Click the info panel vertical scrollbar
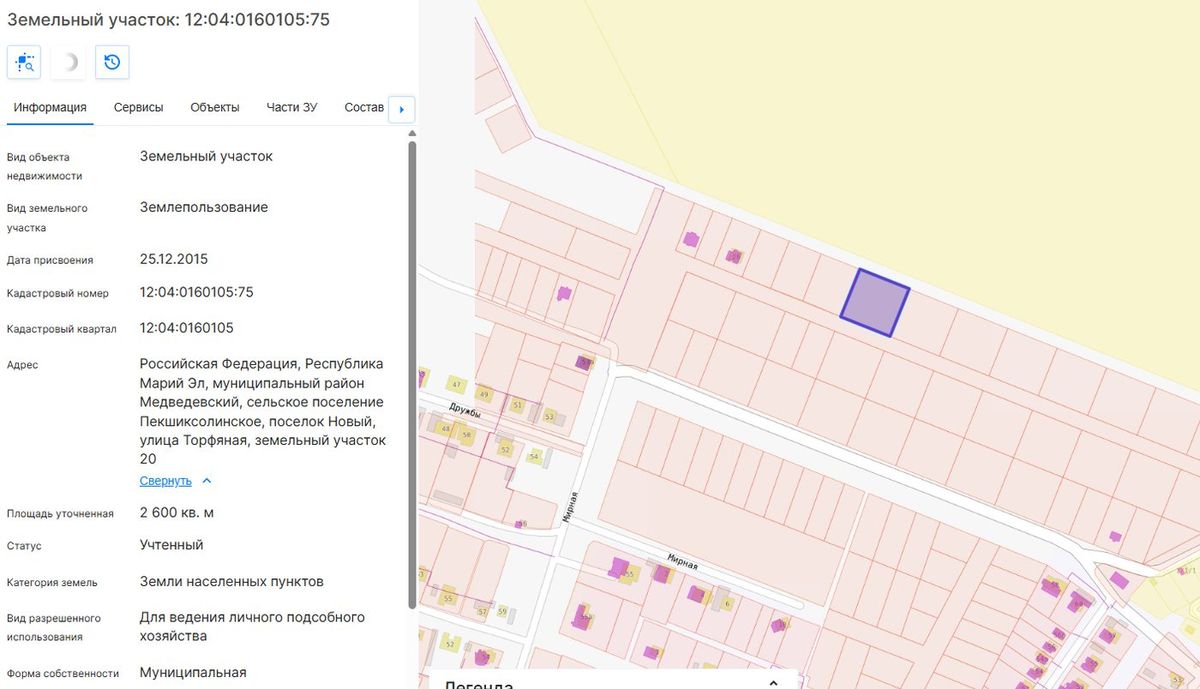 click(x=412, y=375)
